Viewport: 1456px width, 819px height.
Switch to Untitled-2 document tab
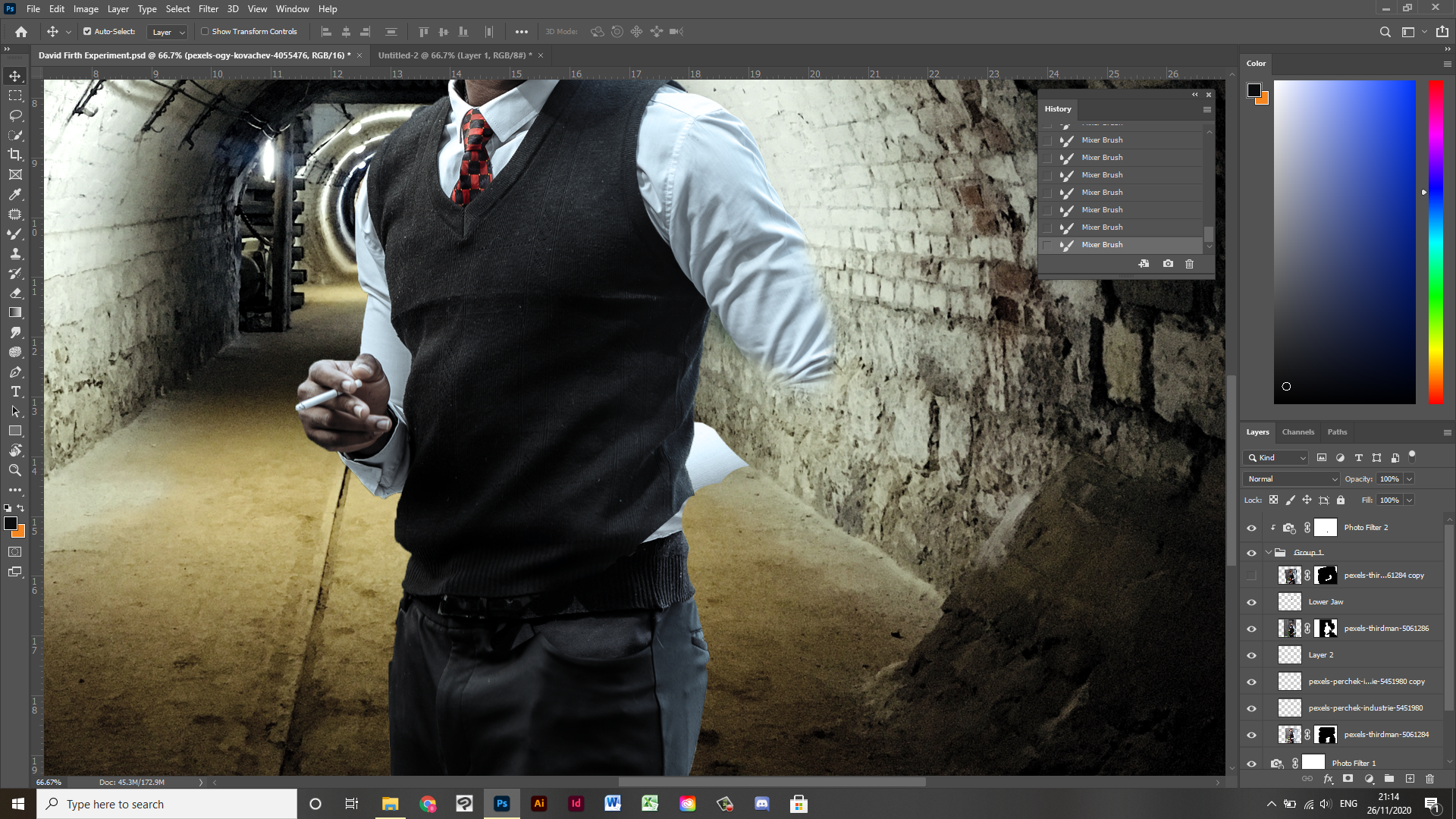(454, 55)
